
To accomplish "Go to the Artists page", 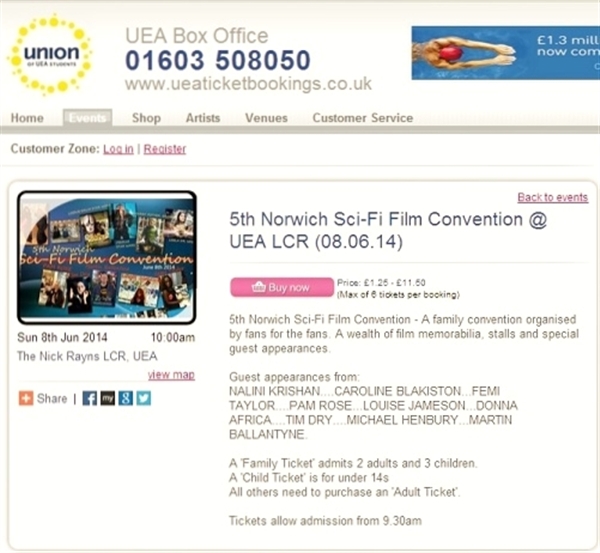I will click(x=203, y=118).
